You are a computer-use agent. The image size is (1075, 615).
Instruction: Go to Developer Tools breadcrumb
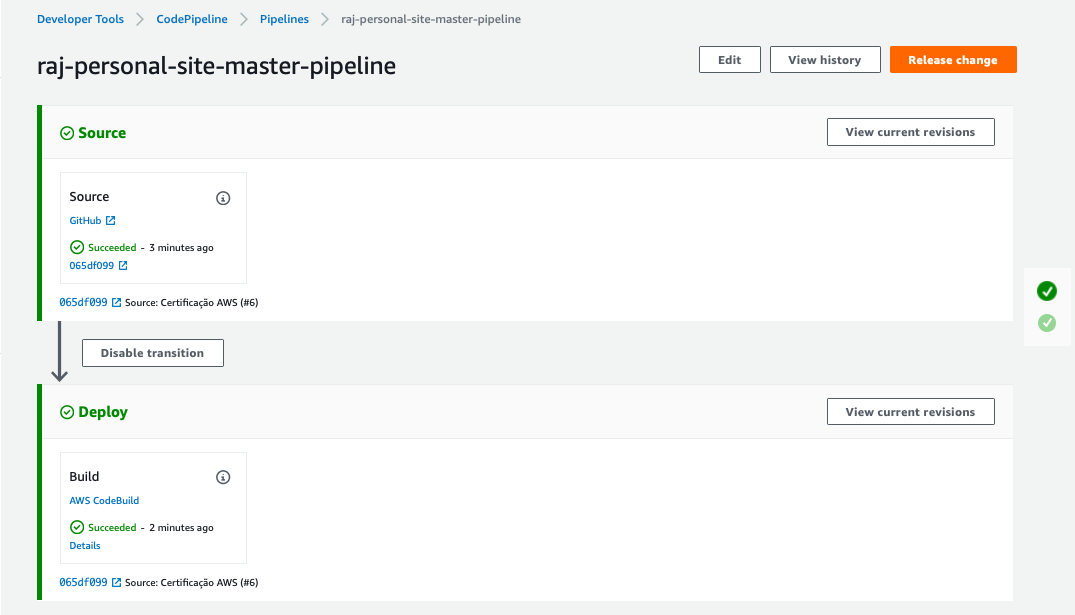point(80,19)
